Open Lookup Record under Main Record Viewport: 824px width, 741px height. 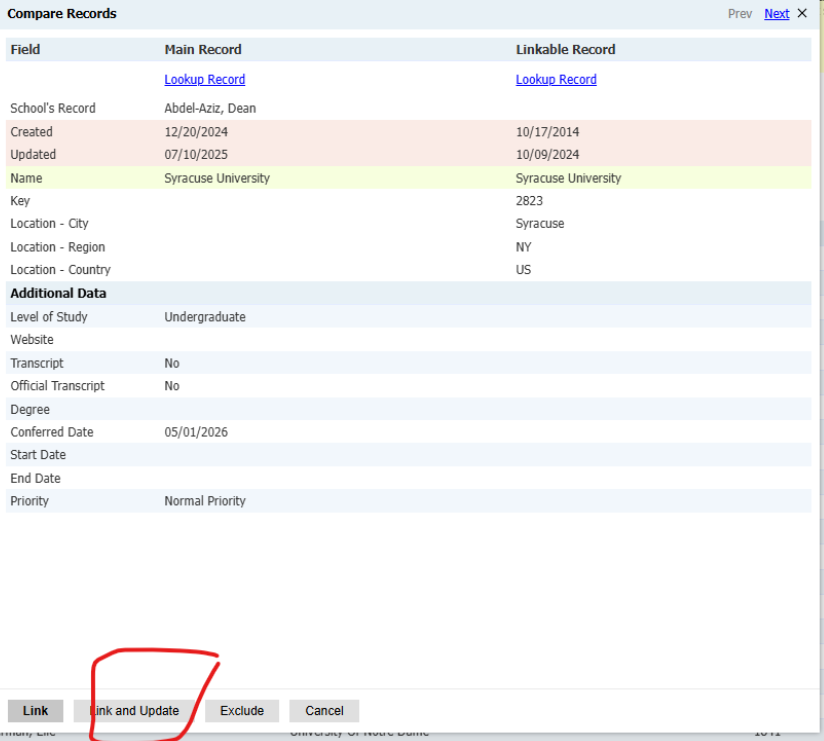point(204,80)
